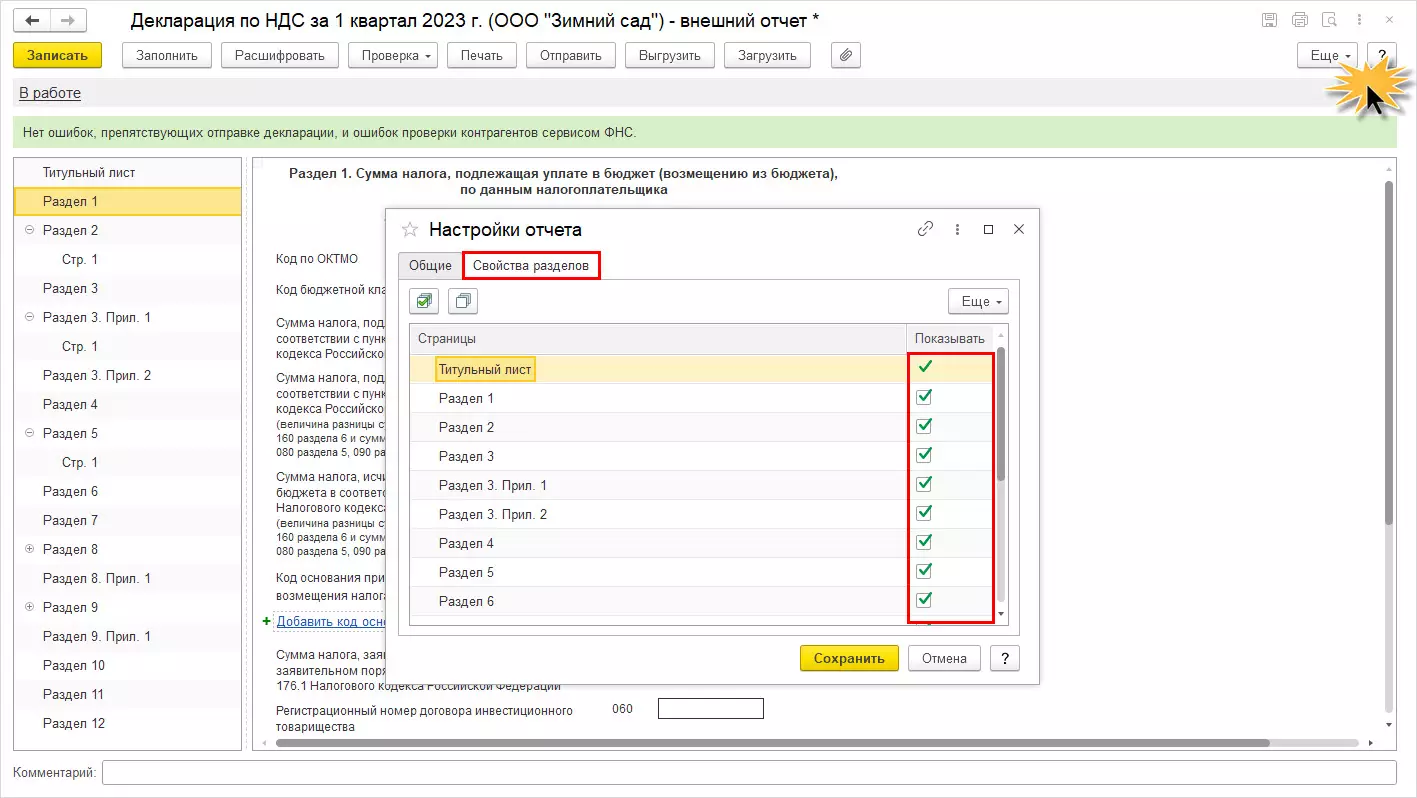Select Раздел 1 in the left tree
The height and width of the screenshot is (798, 1417).
127,201
